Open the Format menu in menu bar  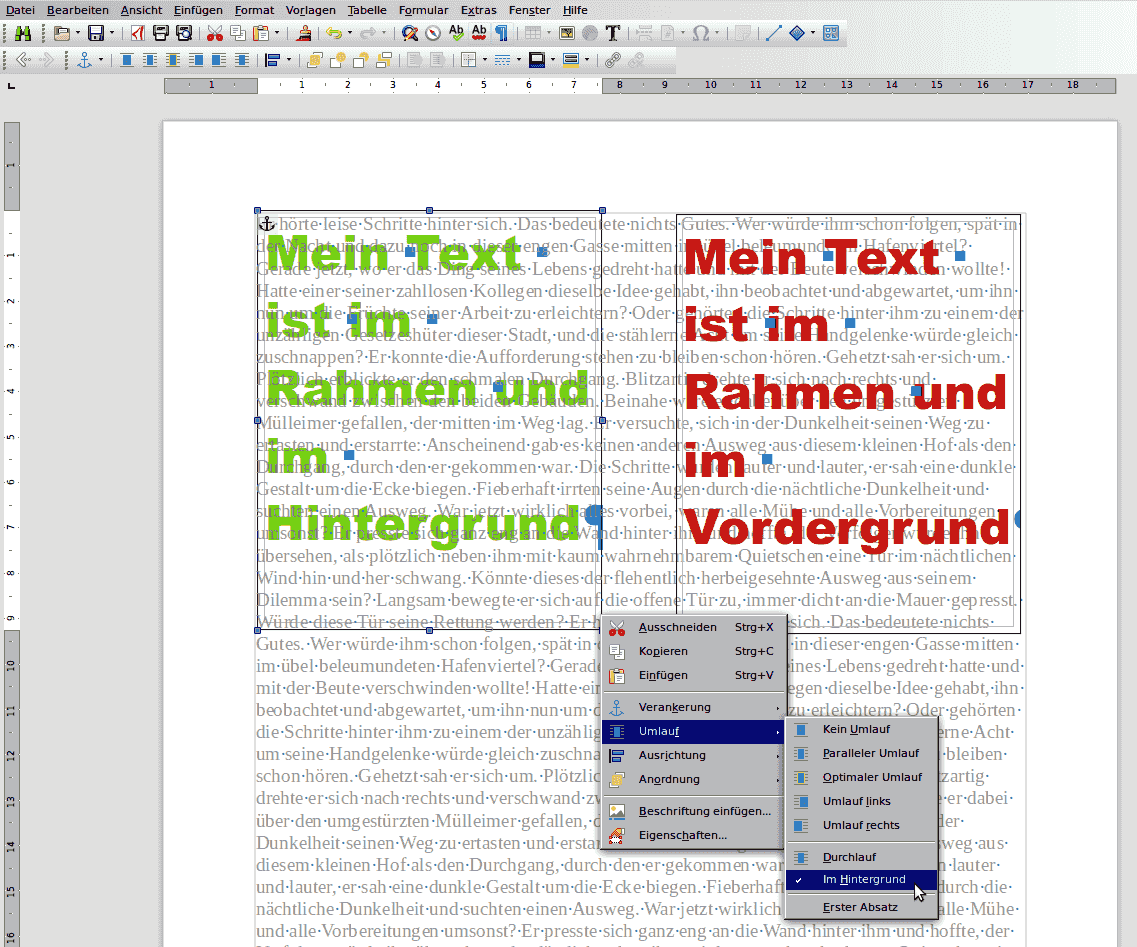tap(254, 9)
